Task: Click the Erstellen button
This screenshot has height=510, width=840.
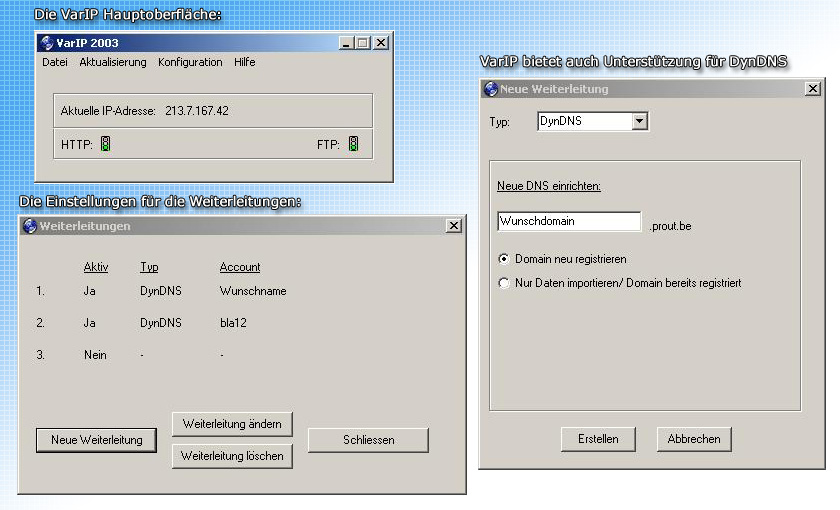Action: tap(598, 439)
